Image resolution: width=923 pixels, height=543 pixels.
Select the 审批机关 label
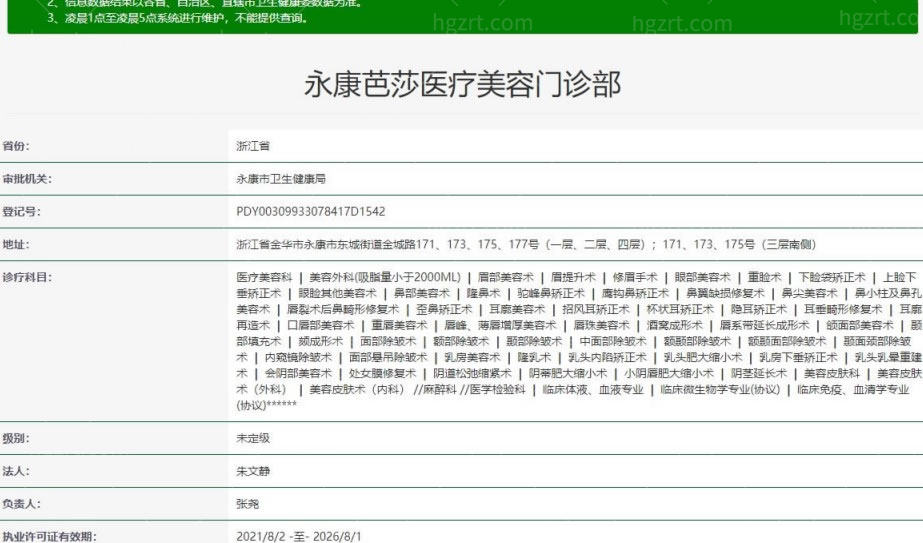(x=27, y=179)
